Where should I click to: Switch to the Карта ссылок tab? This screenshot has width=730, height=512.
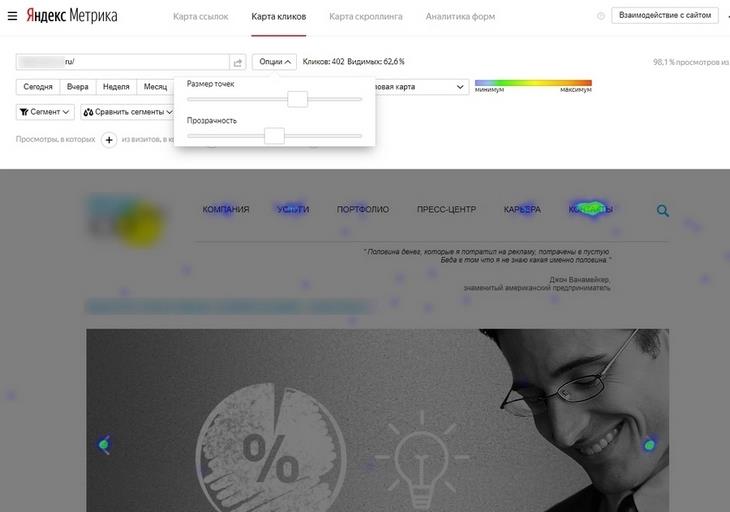[x=200, y=17]
